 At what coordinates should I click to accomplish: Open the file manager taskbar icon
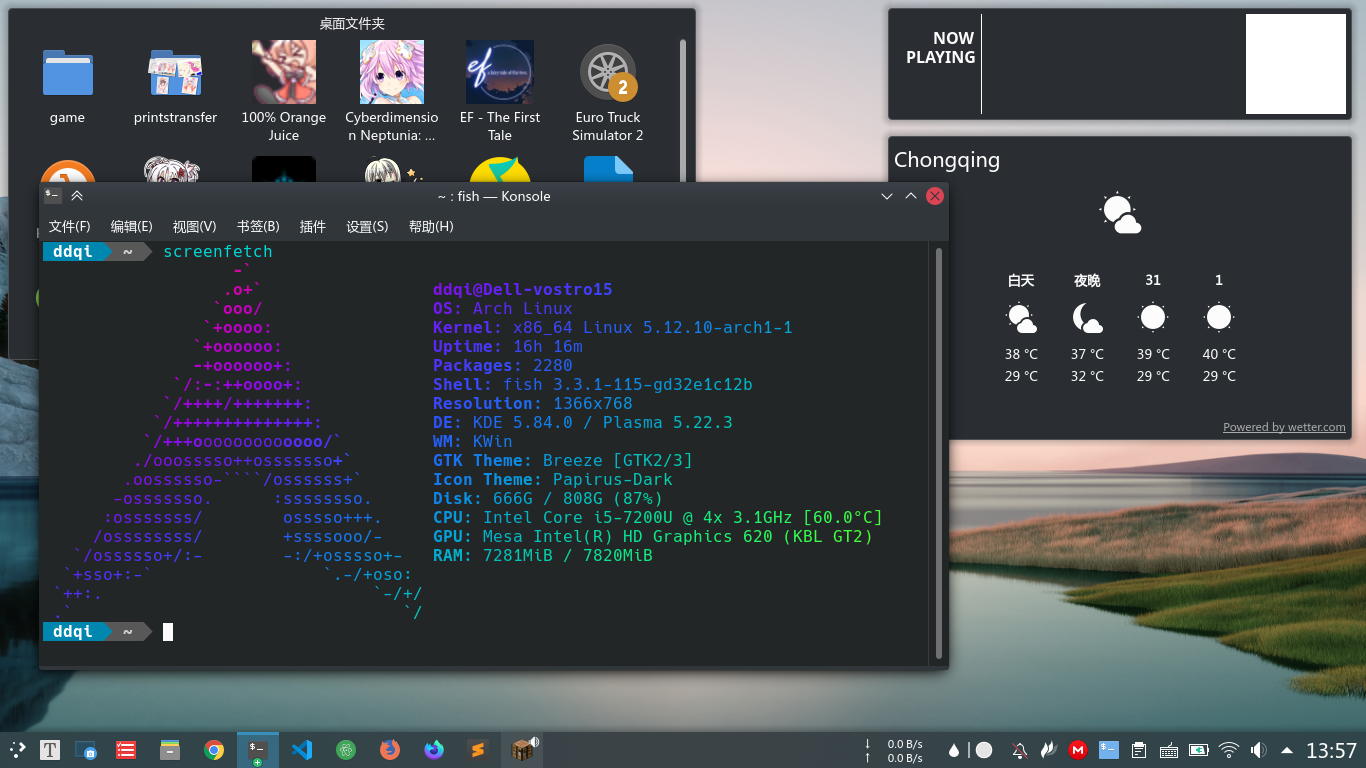170,749
